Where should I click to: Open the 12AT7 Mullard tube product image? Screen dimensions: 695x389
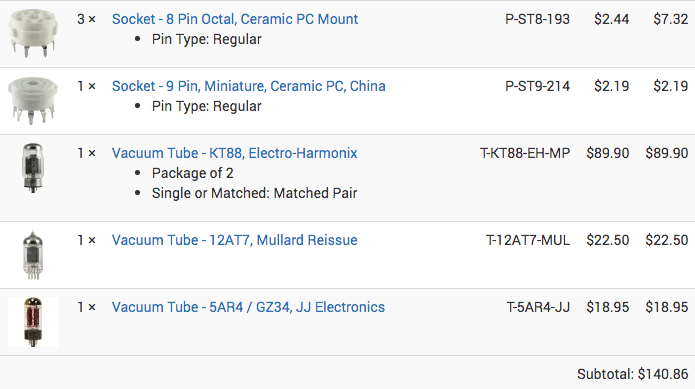(x=33, y=255)
